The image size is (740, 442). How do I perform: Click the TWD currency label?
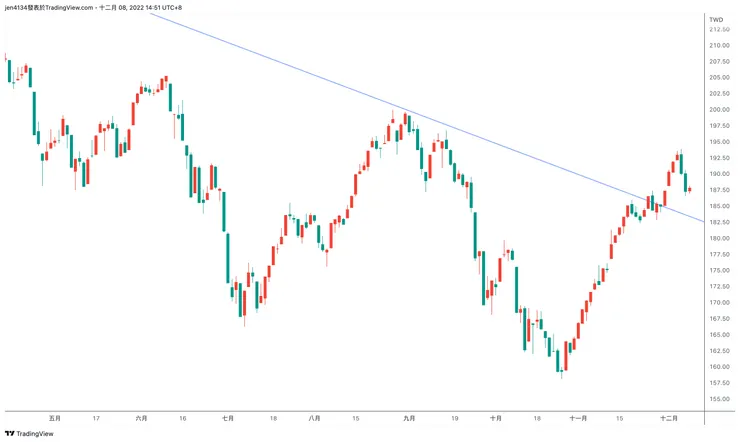pyautogui.click(x=716, y=20)
